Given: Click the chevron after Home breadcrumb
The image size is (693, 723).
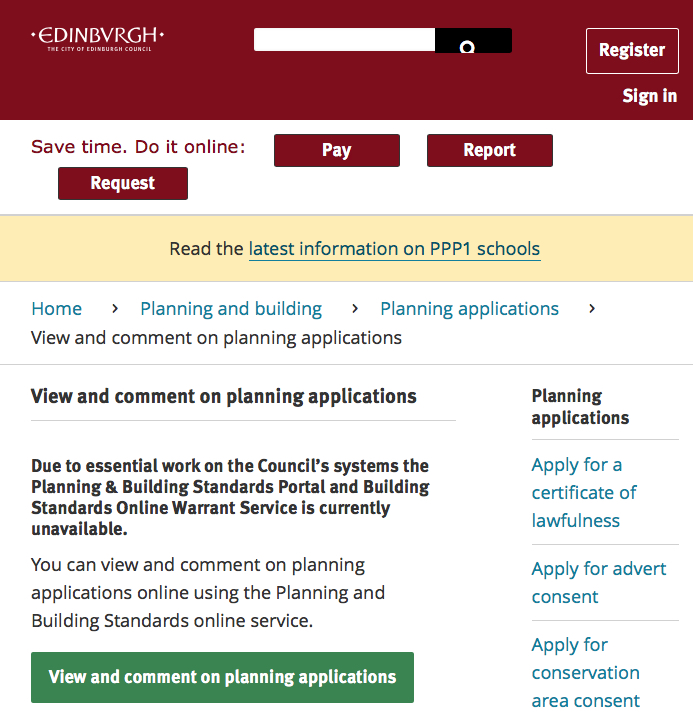Looking at the screenshot, I should tap(115, 309).
